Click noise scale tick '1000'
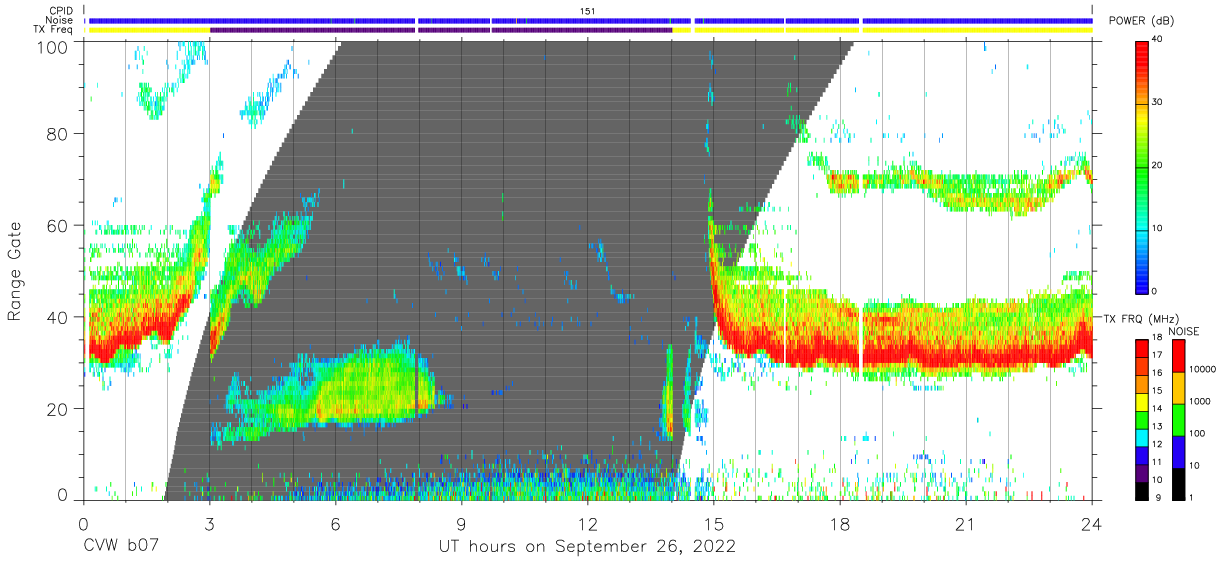Viewport: 1228px width, 567px height. pos(1201,403)
